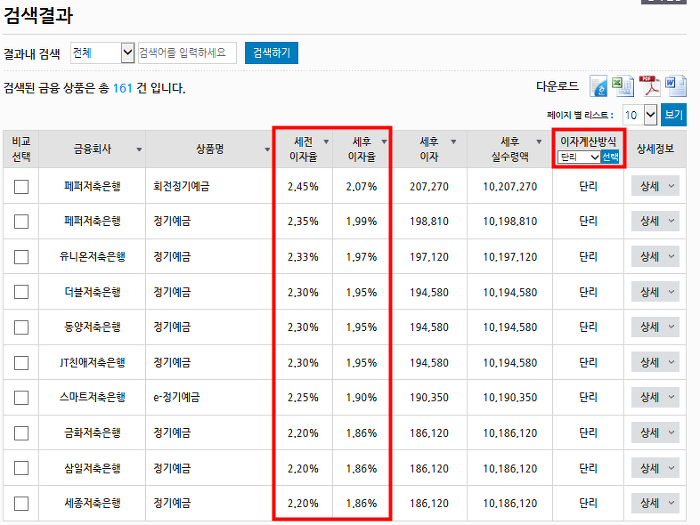
Task: Click the 스마트저축은행 company name
Action: (92, 397)
